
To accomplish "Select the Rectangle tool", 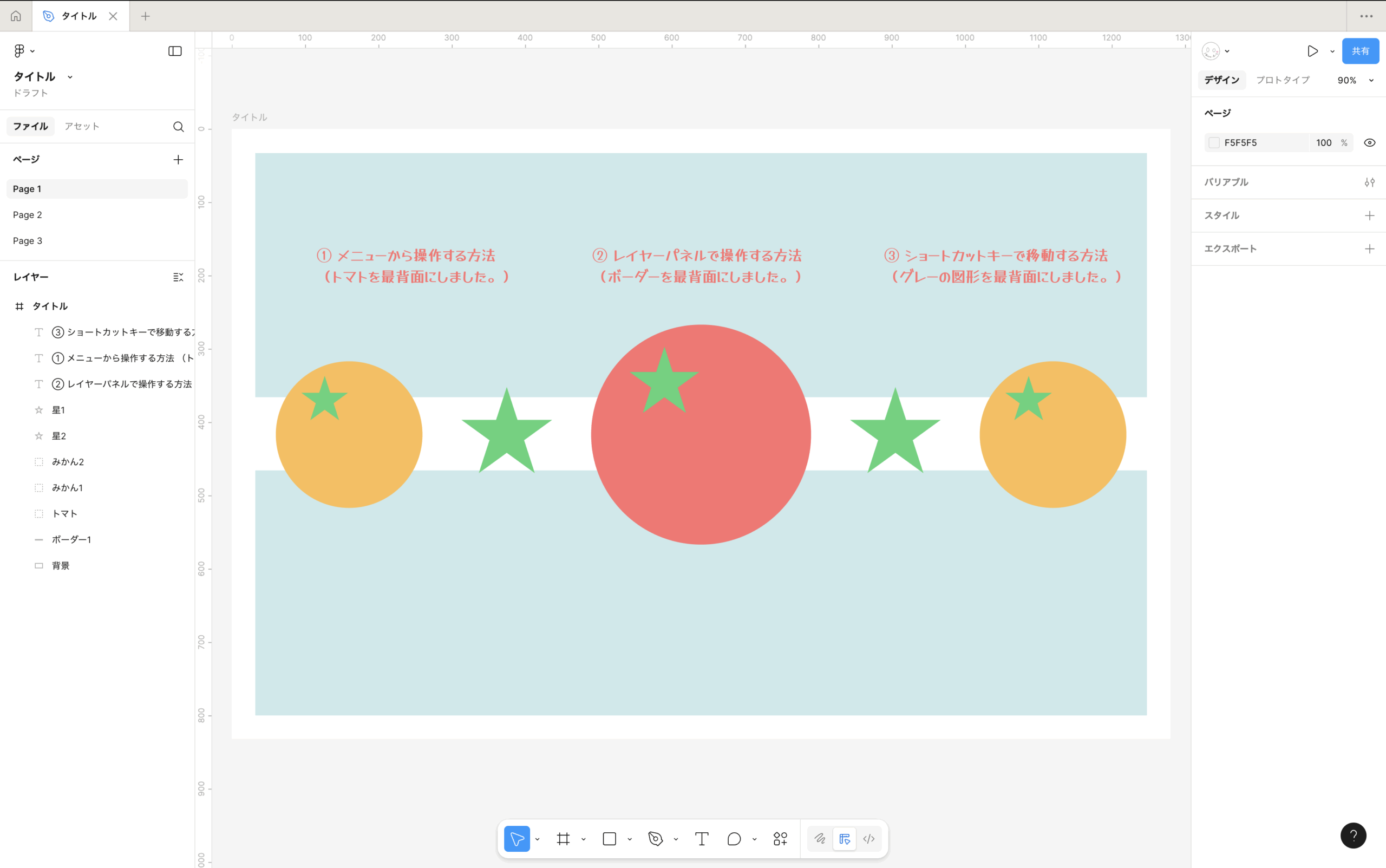I will point(609,838).
